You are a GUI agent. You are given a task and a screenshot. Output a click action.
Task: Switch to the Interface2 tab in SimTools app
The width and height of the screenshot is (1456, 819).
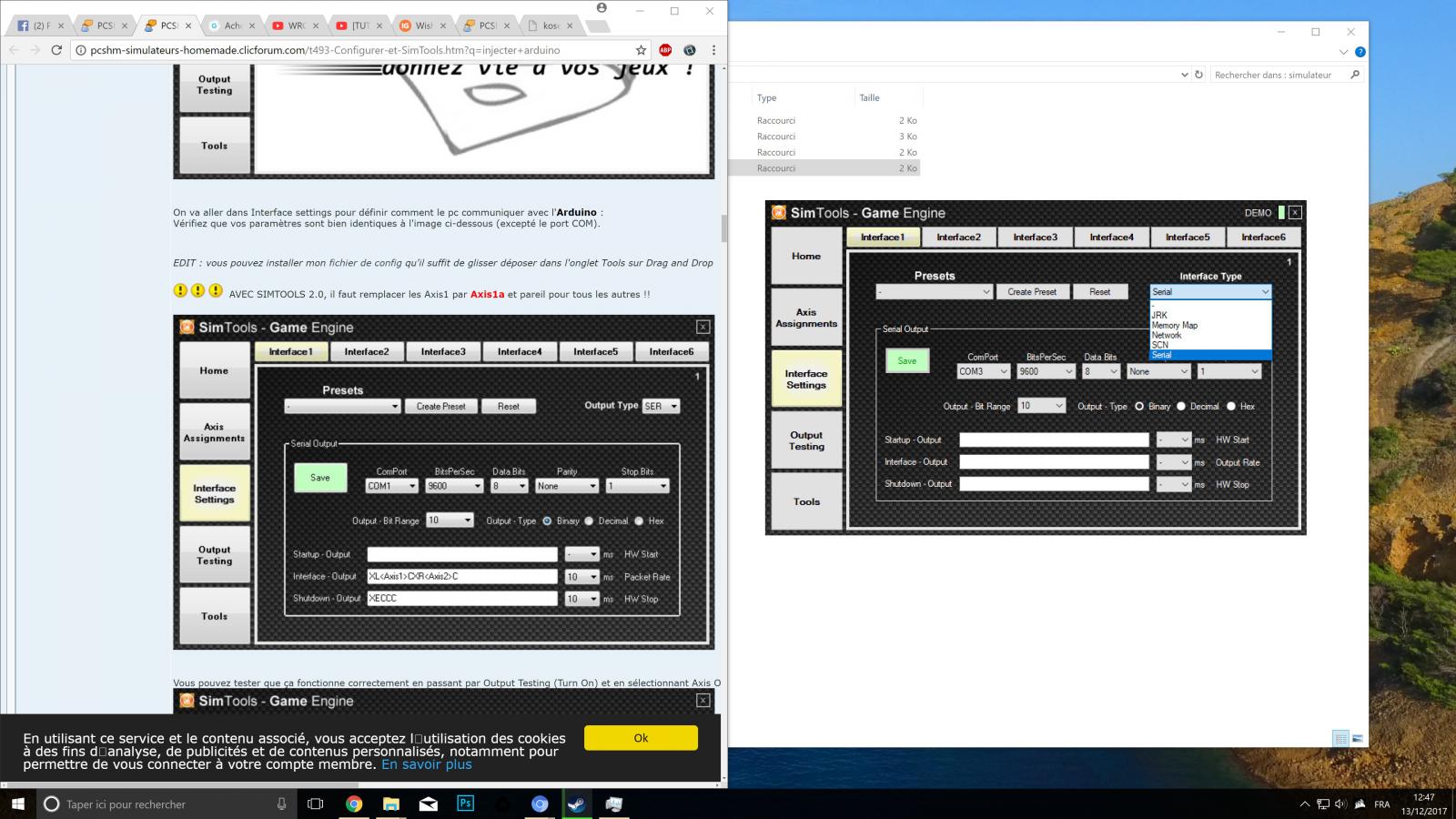coord(959,237)
